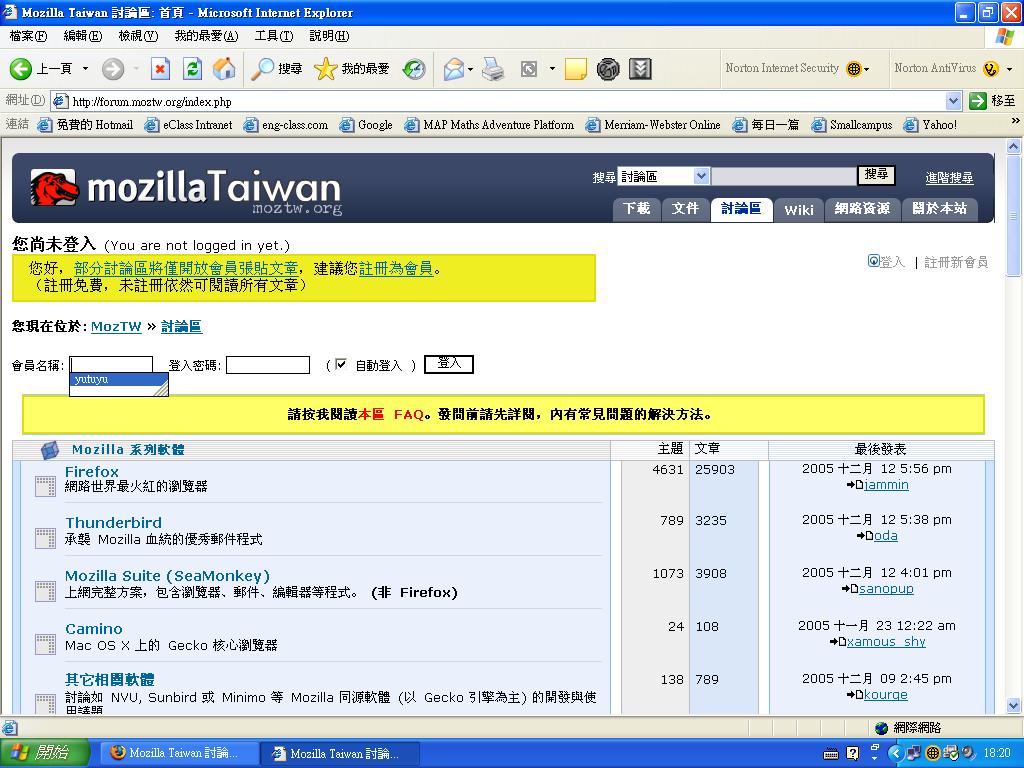
Task: Open the Norton AntiVirus dropdown arrow
Action: click(x=1010, y=69)
